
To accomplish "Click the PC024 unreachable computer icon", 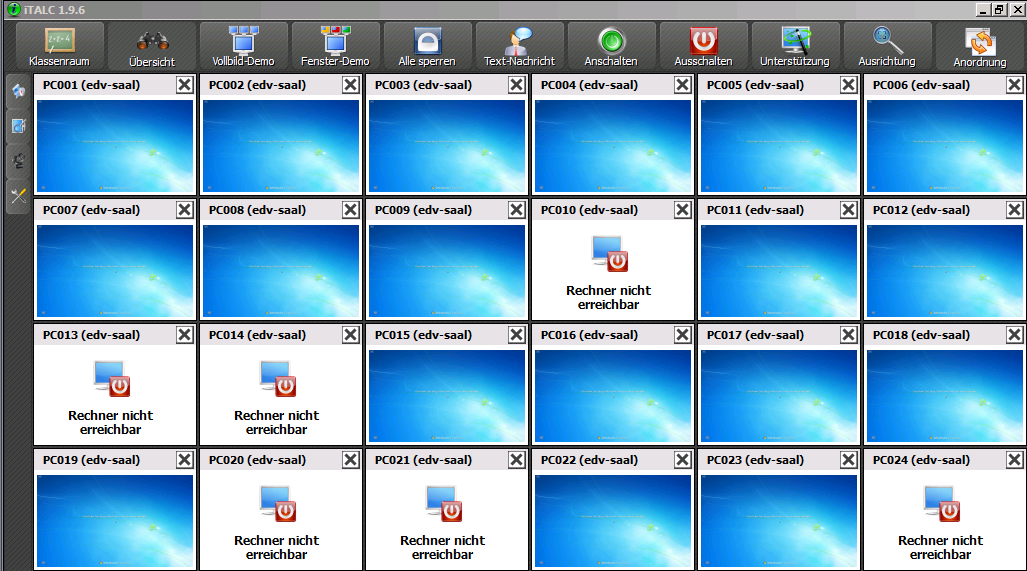I will 942,504.
